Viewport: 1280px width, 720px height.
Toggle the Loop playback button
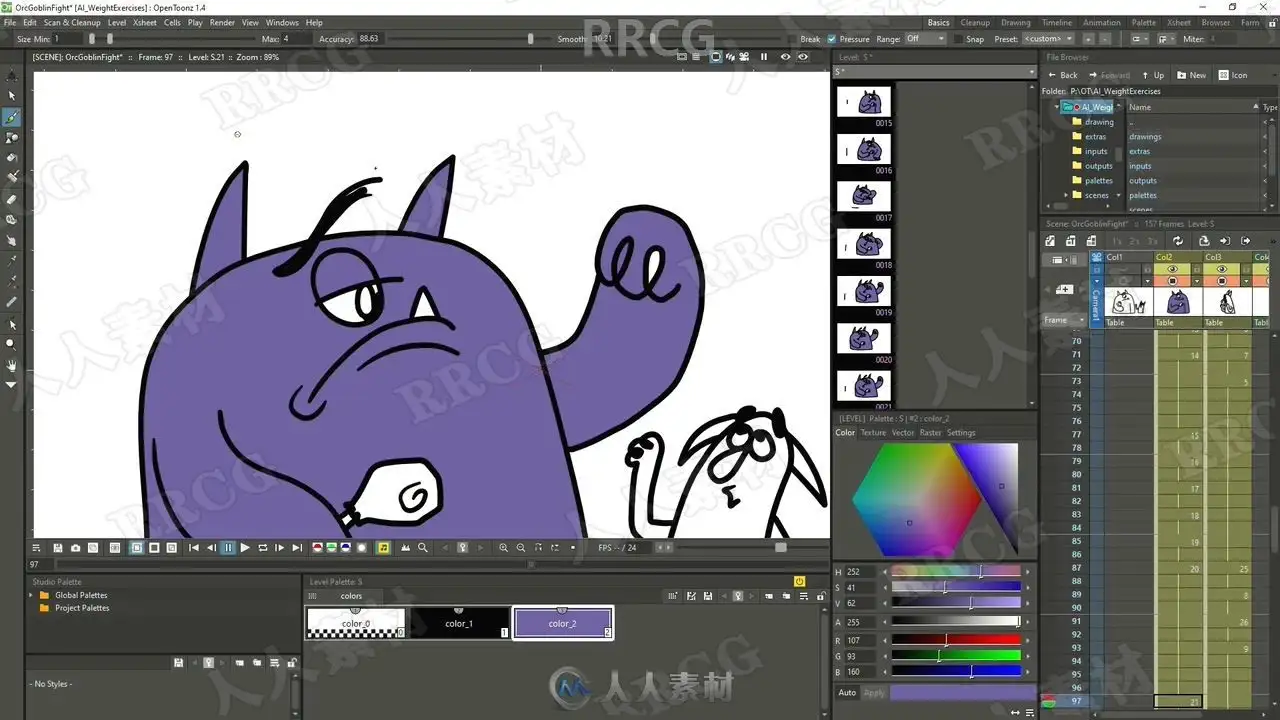point(263,548)
